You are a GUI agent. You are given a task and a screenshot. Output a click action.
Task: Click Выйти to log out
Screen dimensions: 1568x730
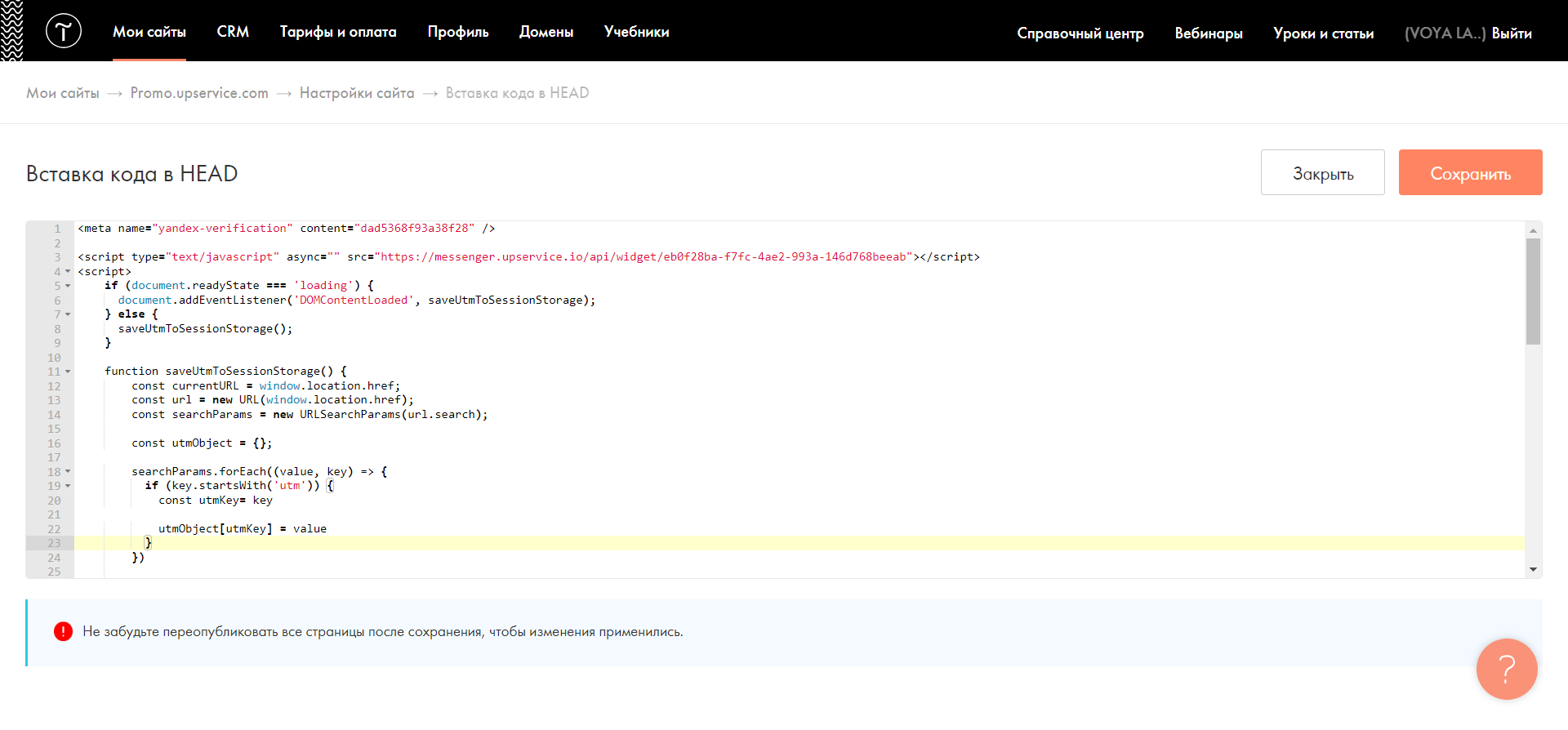pos(1512,33)
